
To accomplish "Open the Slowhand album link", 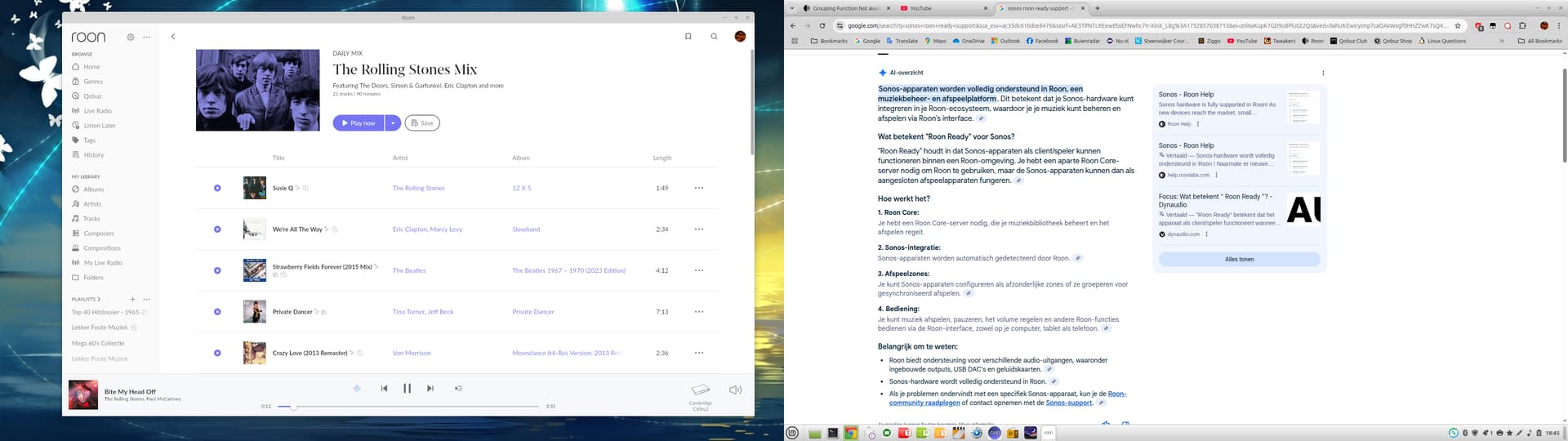I will [x=526, y=229].
